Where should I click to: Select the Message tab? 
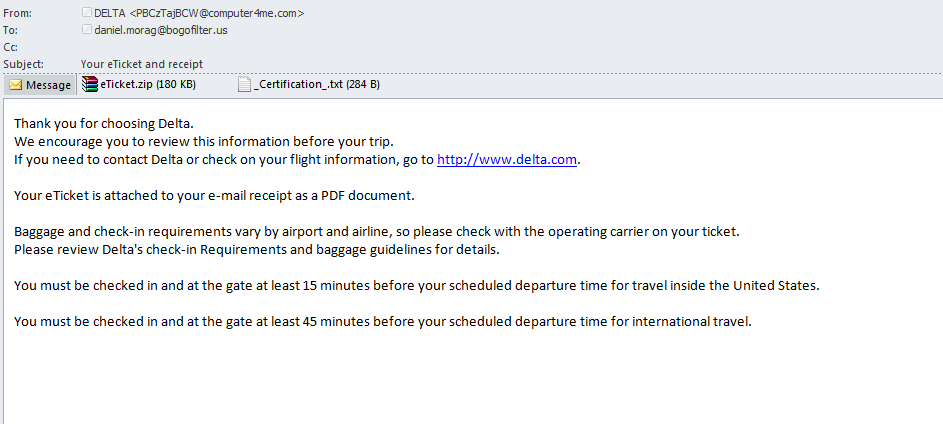coord(40,85)
